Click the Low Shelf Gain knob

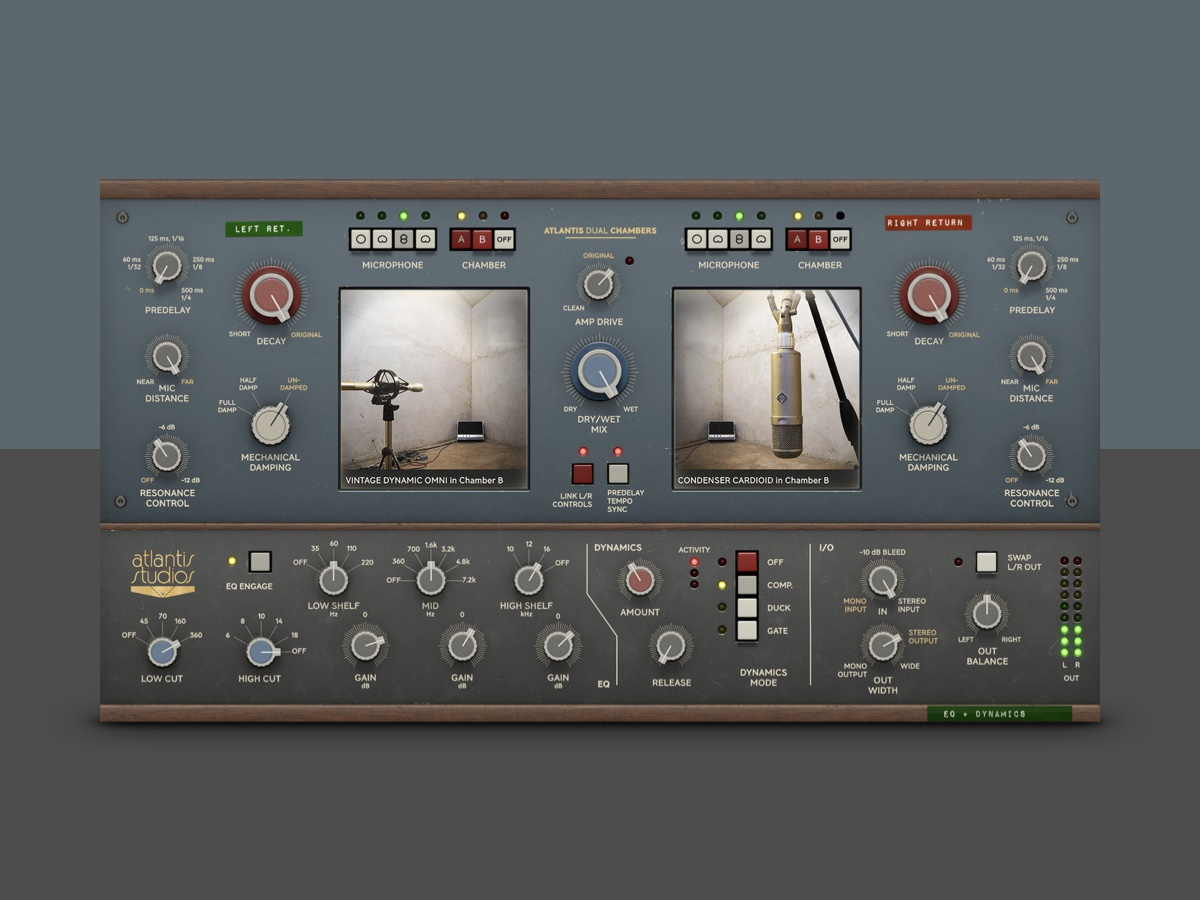click(364, 645)
